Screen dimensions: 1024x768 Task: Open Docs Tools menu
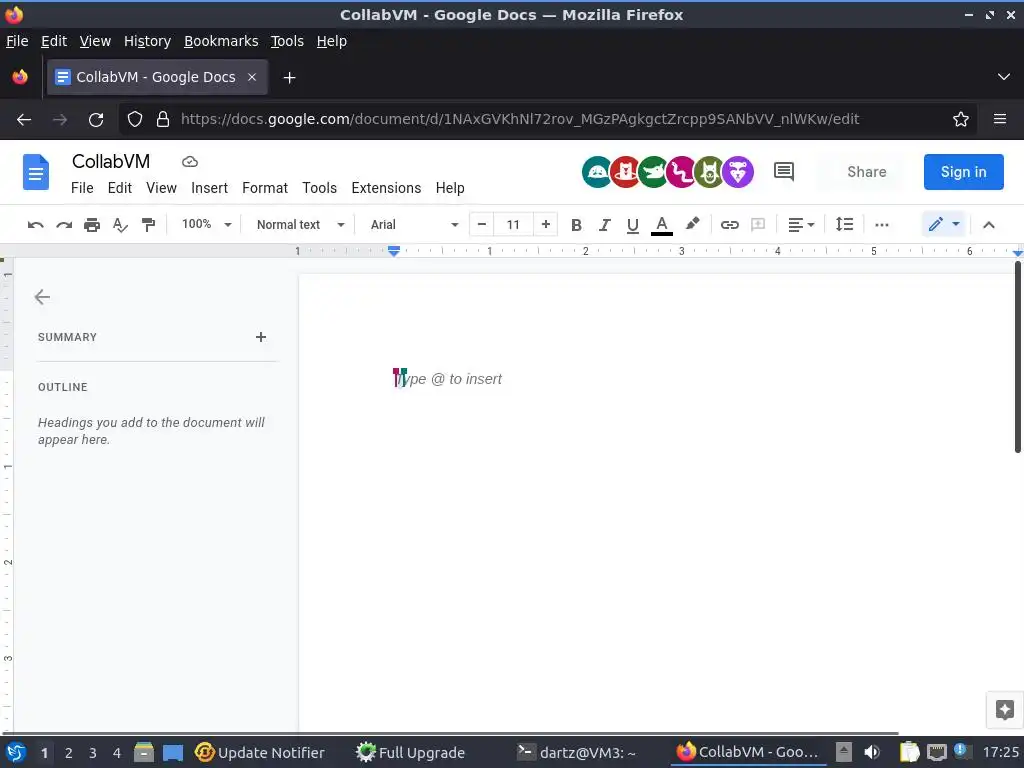(319, 188)
